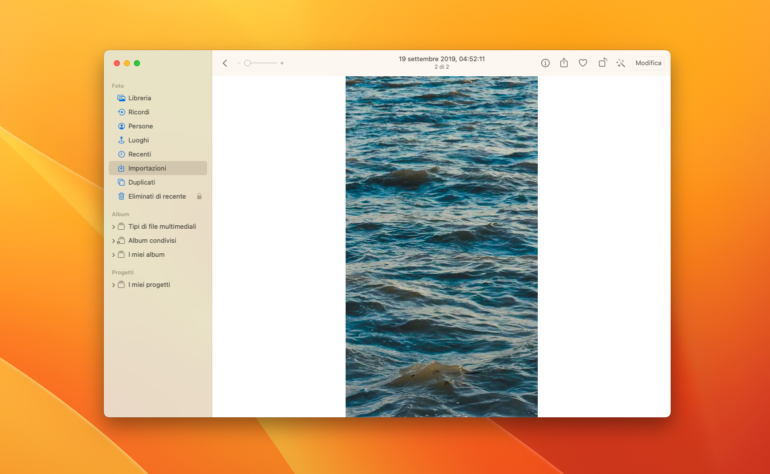This screenshot has width=770, height=474.
Task: Click the trash icon for Eliminati
Action: point(121,196)
